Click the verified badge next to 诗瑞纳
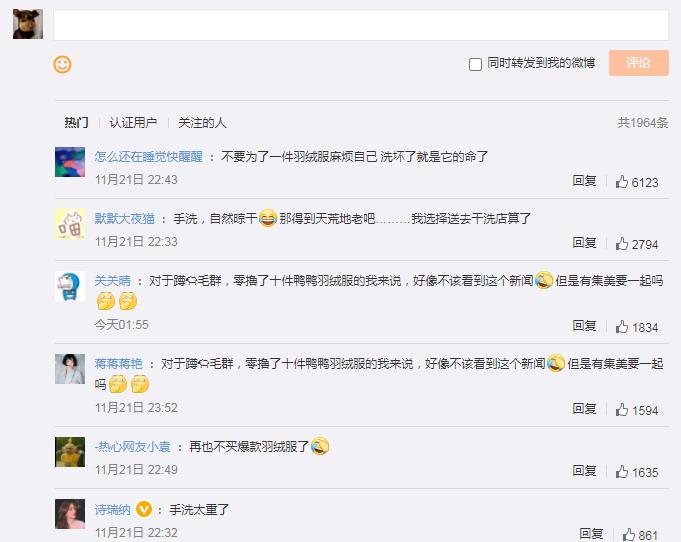The height and width of the screenshot is (542, 681). (x=144, y=509)
